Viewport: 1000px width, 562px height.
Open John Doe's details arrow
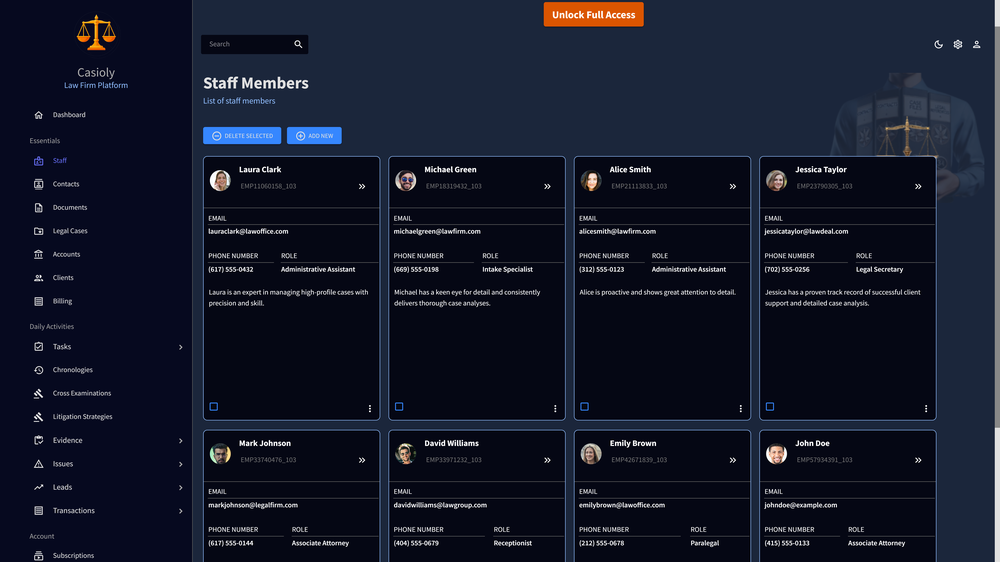[918, 460]
